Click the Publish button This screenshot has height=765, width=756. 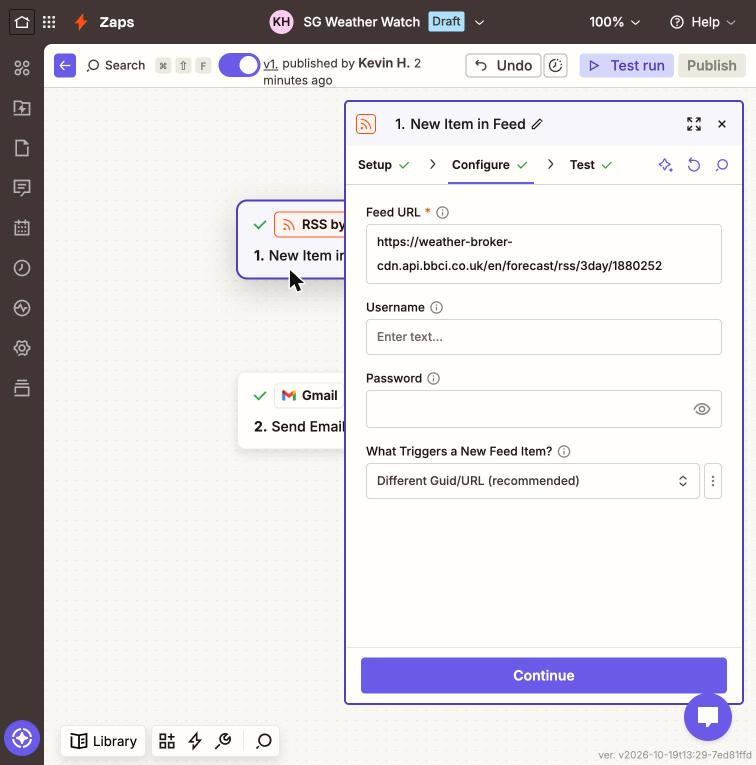(x=712, y=65)
